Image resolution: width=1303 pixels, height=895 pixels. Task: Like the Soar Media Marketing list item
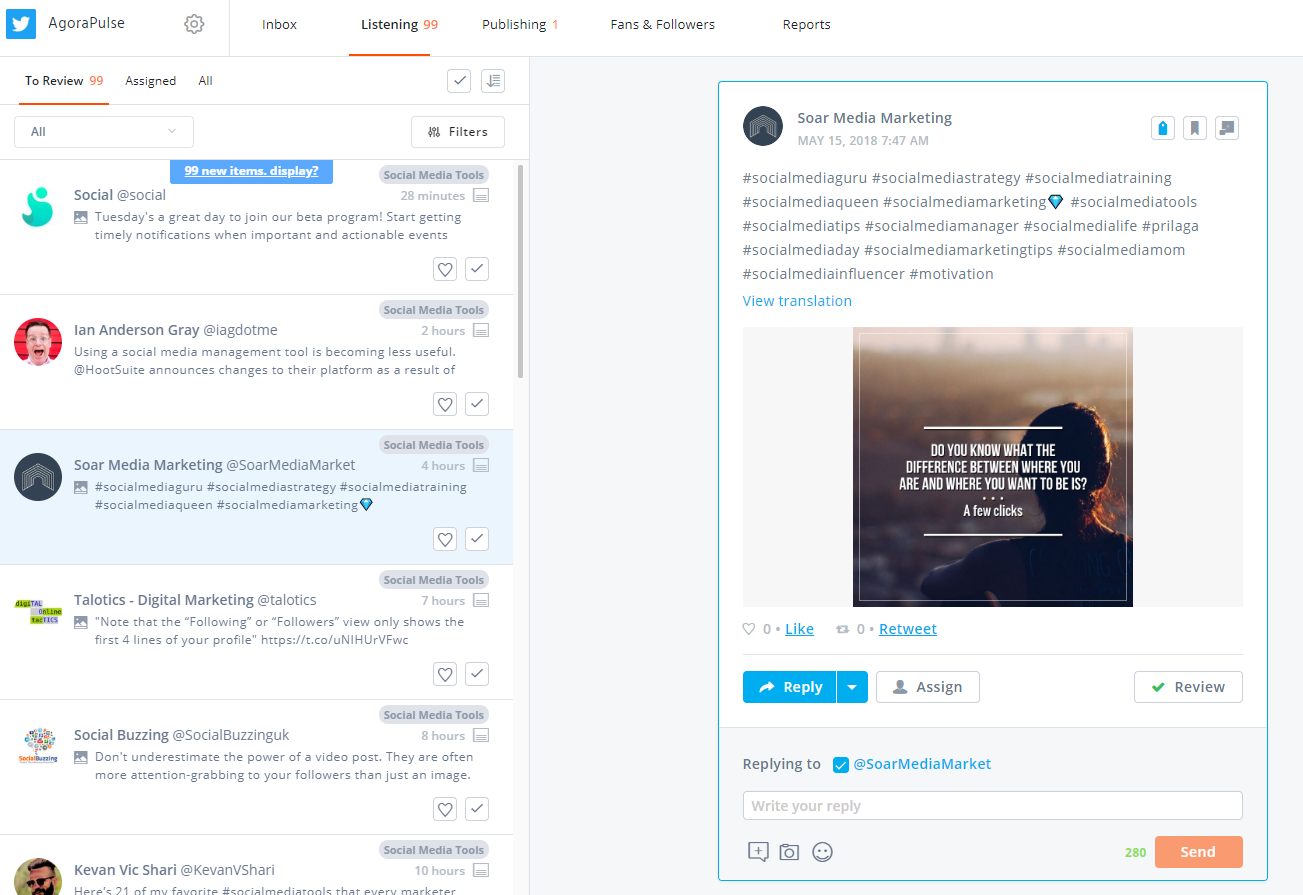pos(445,539)
